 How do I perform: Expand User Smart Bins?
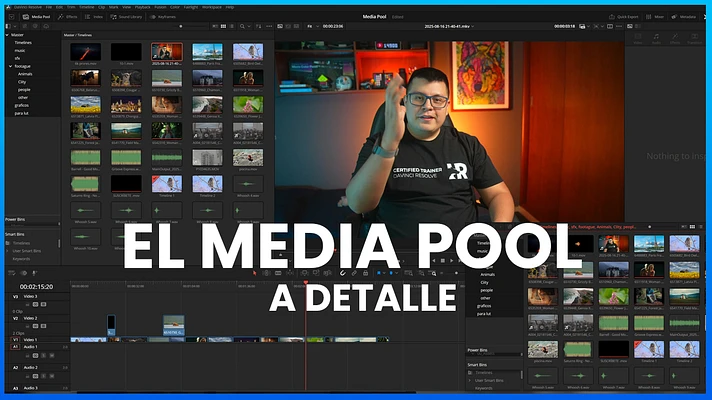coord(7,251)
